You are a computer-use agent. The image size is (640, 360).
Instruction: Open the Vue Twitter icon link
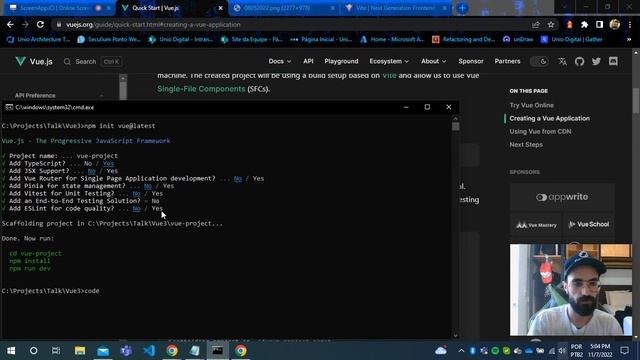point(596,62)
